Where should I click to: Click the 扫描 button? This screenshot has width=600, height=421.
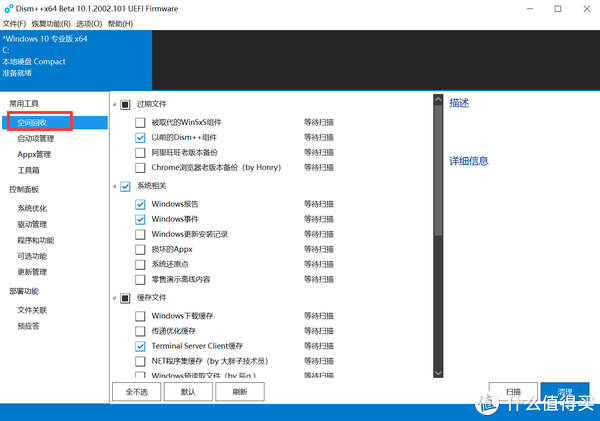coord(513,392)
